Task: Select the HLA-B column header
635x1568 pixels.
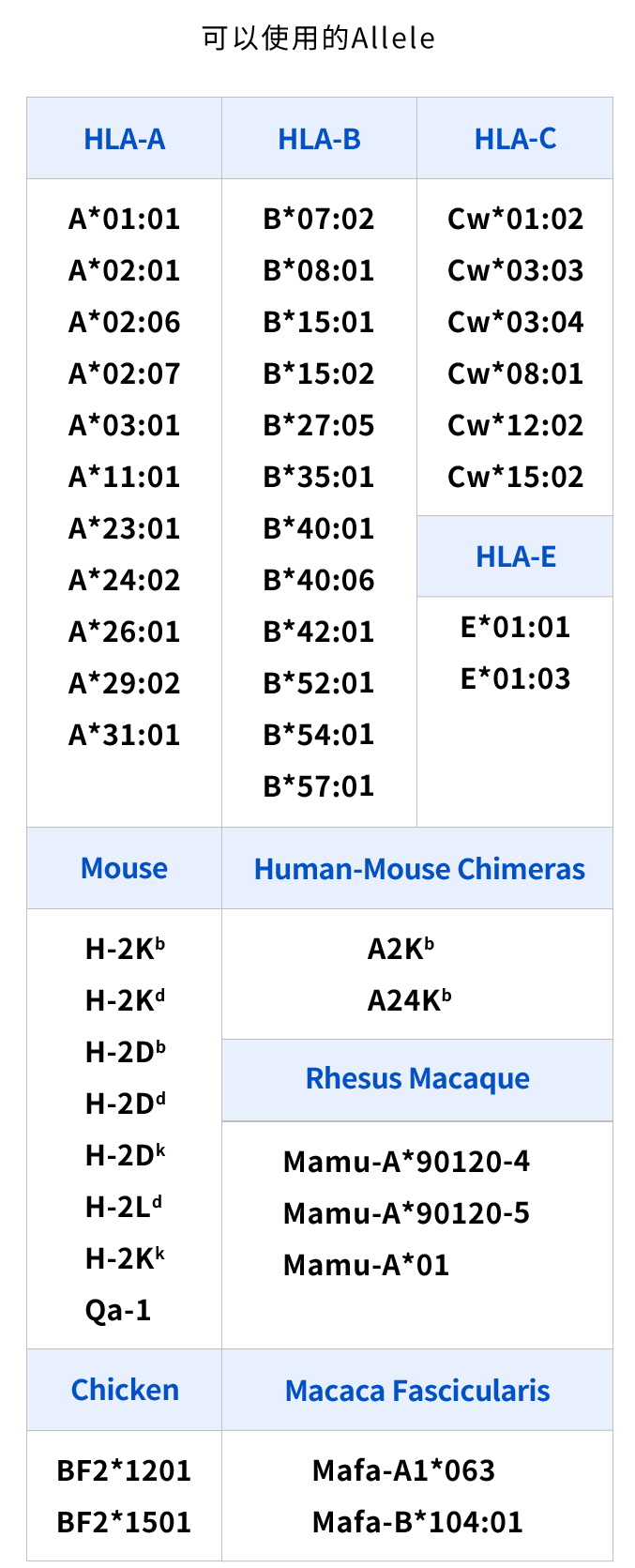Action: pyautogui.click(x=319, y=139)
